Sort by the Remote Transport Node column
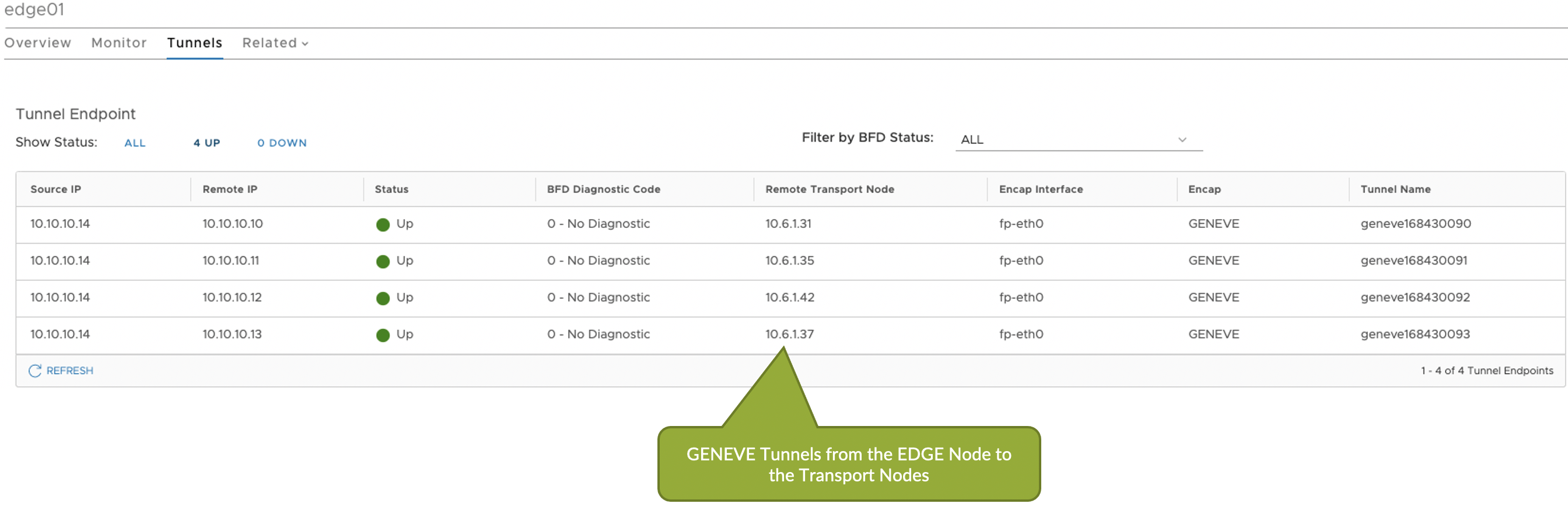 pos(829,189)
